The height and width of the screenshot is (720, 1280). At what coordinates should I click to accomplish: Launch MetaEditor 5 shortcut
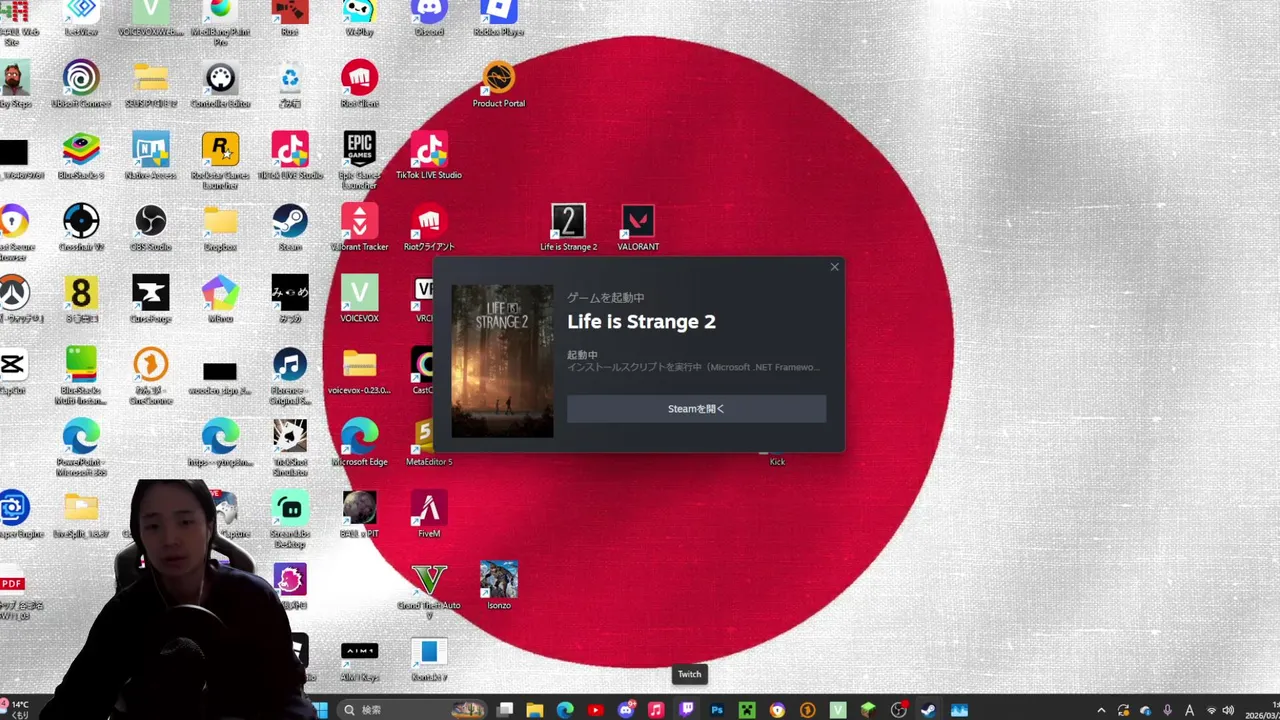click(429, 443)
